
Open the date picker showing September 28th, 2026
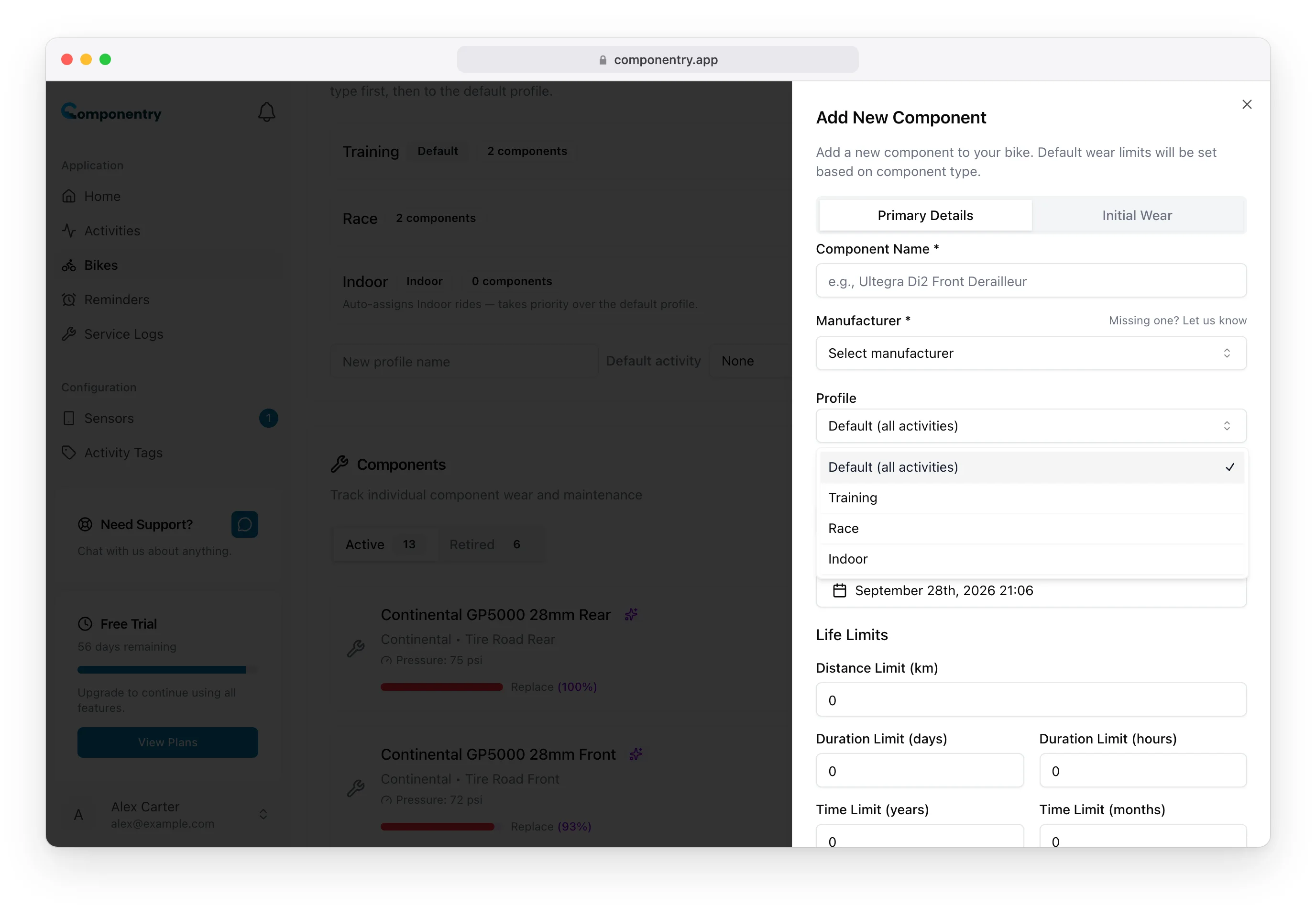tap(1031, 592)
